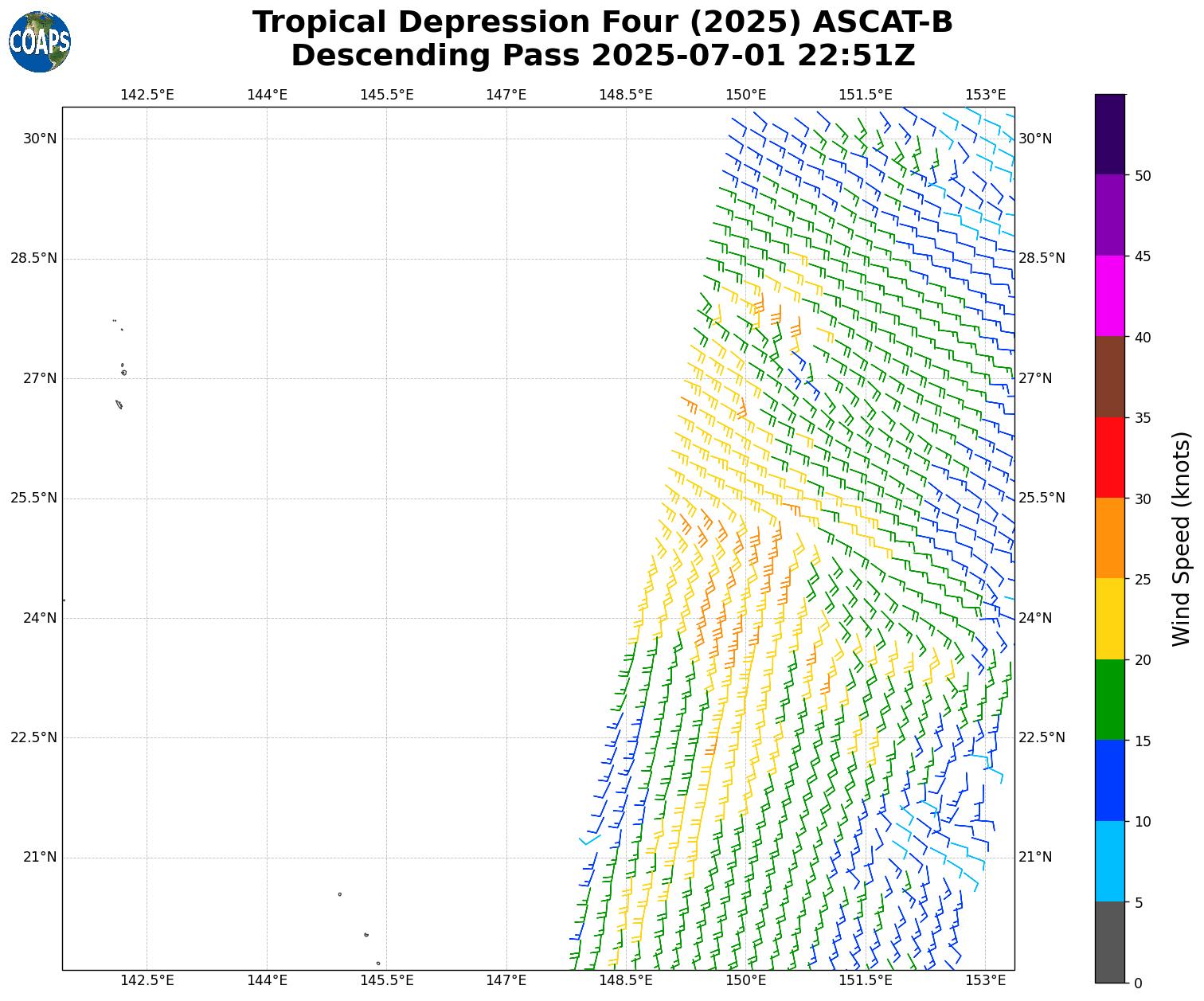Click the gray 0–5 knot colorbar segment
1204x1001 pixels.
pyautogui.click(x=1109, y=942)
